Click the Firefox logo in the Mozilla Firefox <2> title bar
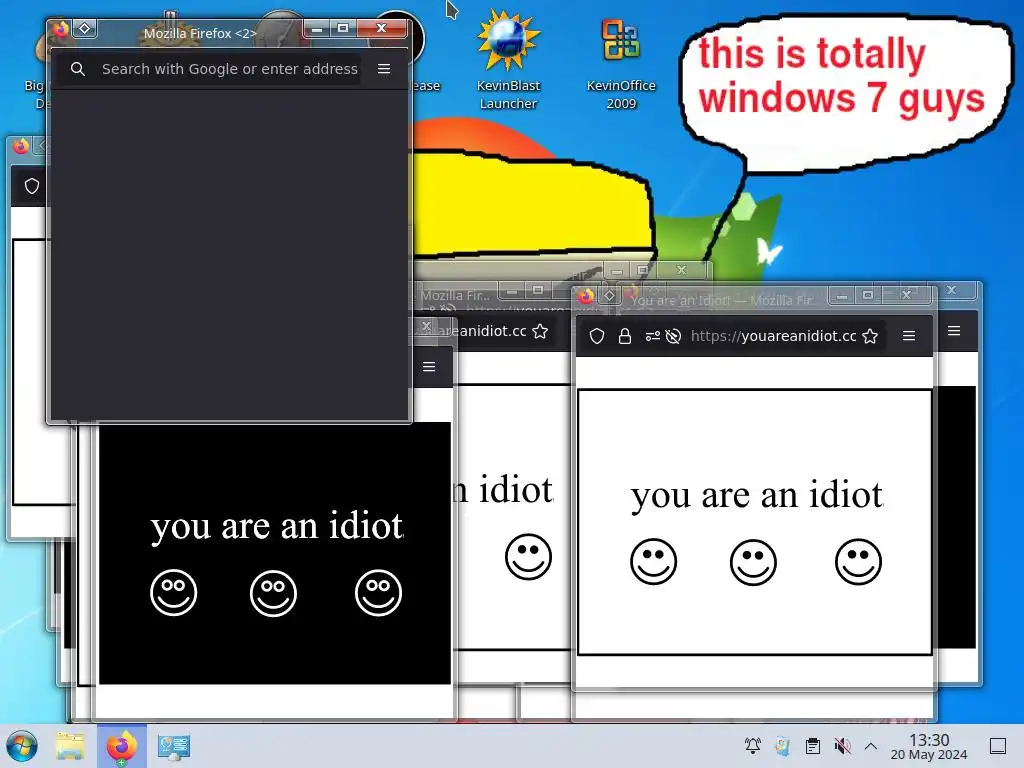Image resolution: width=1024 pixels, height=768 pixels. (x=61, y=29)
